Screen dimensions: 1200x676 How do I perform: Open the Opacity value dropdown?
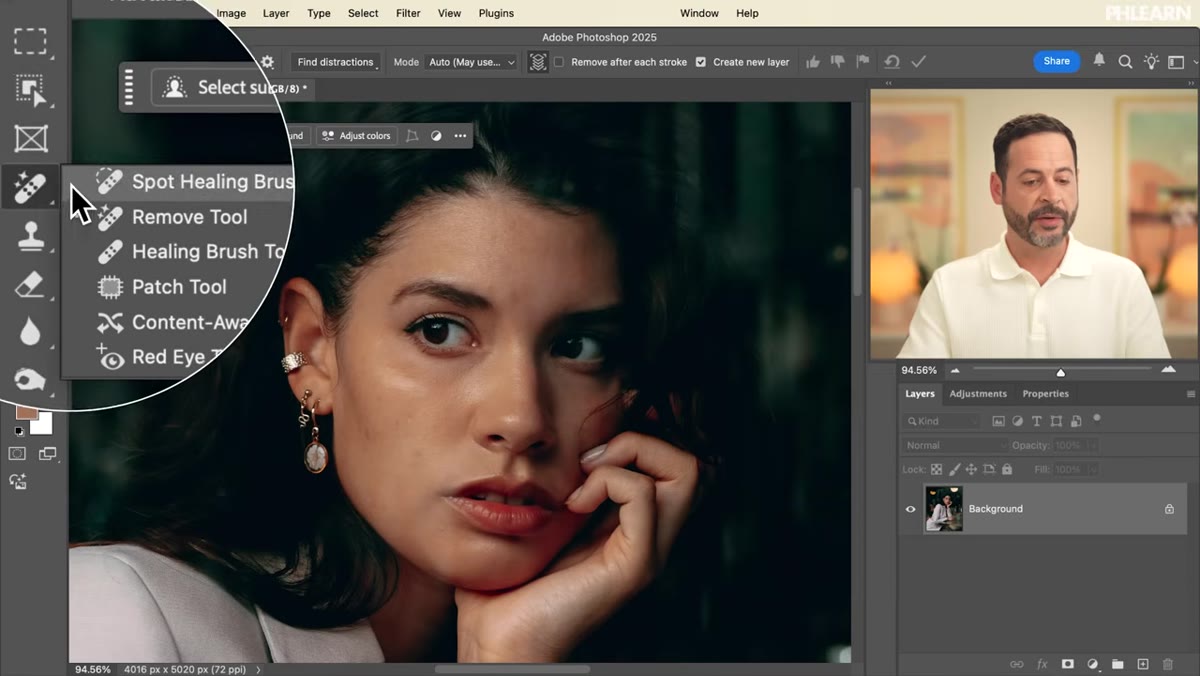(x=1092, y=445)
